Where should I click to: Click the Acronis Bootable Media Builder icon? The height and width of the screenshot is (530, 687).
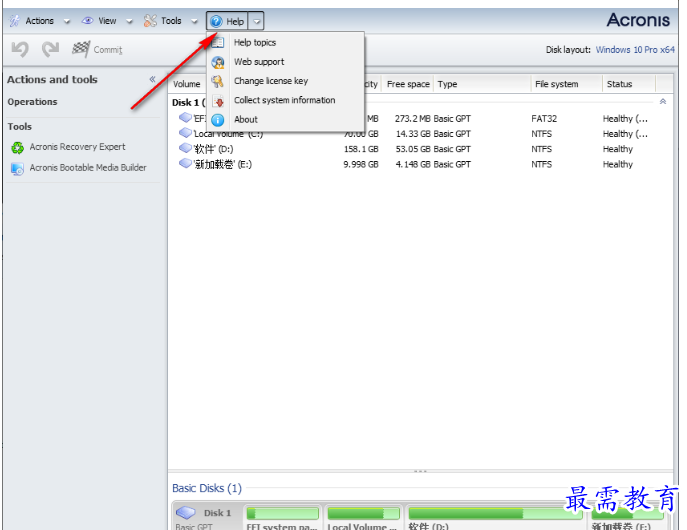[18, 169]
